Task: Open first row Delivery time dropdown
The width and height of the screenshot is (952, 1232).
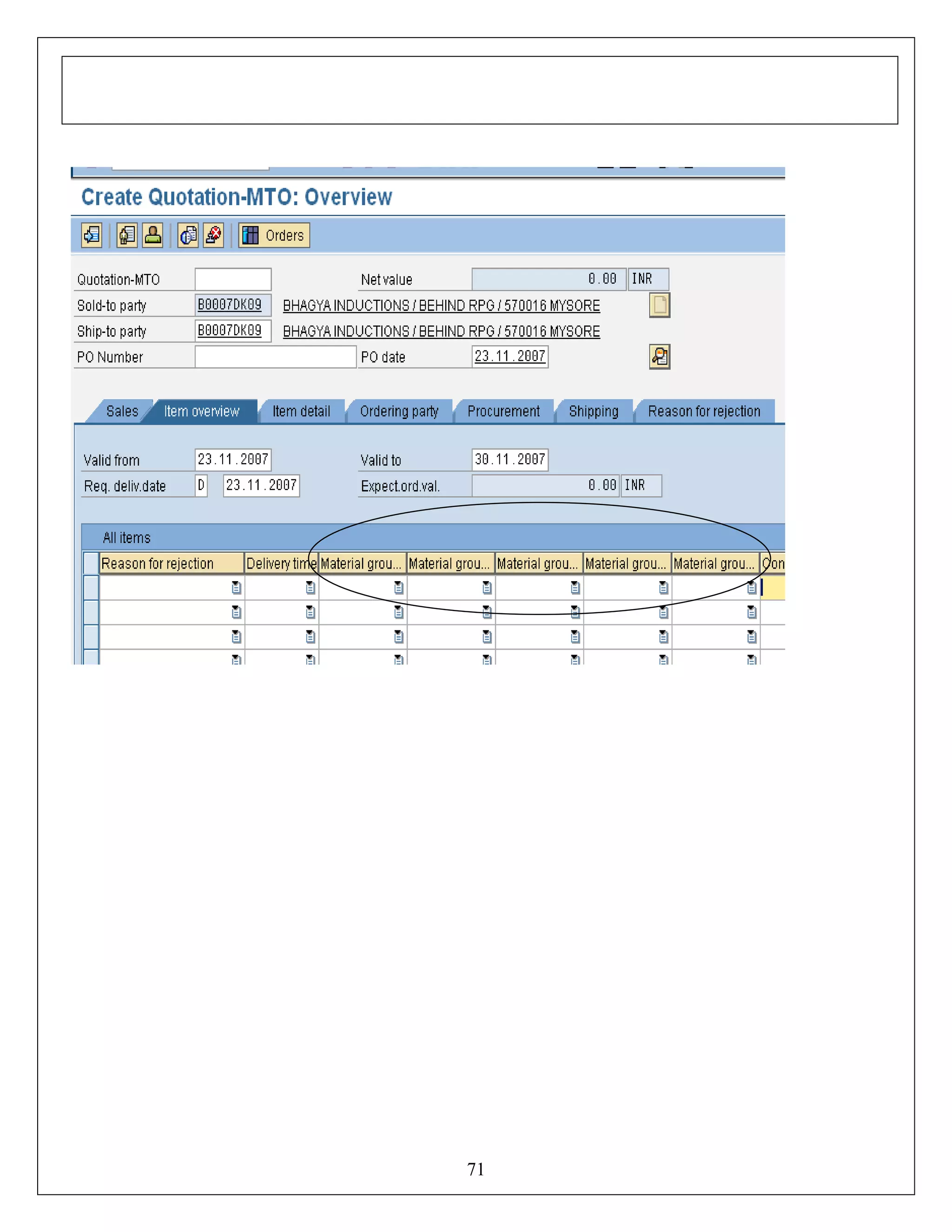Action: (x=310, y=588)
